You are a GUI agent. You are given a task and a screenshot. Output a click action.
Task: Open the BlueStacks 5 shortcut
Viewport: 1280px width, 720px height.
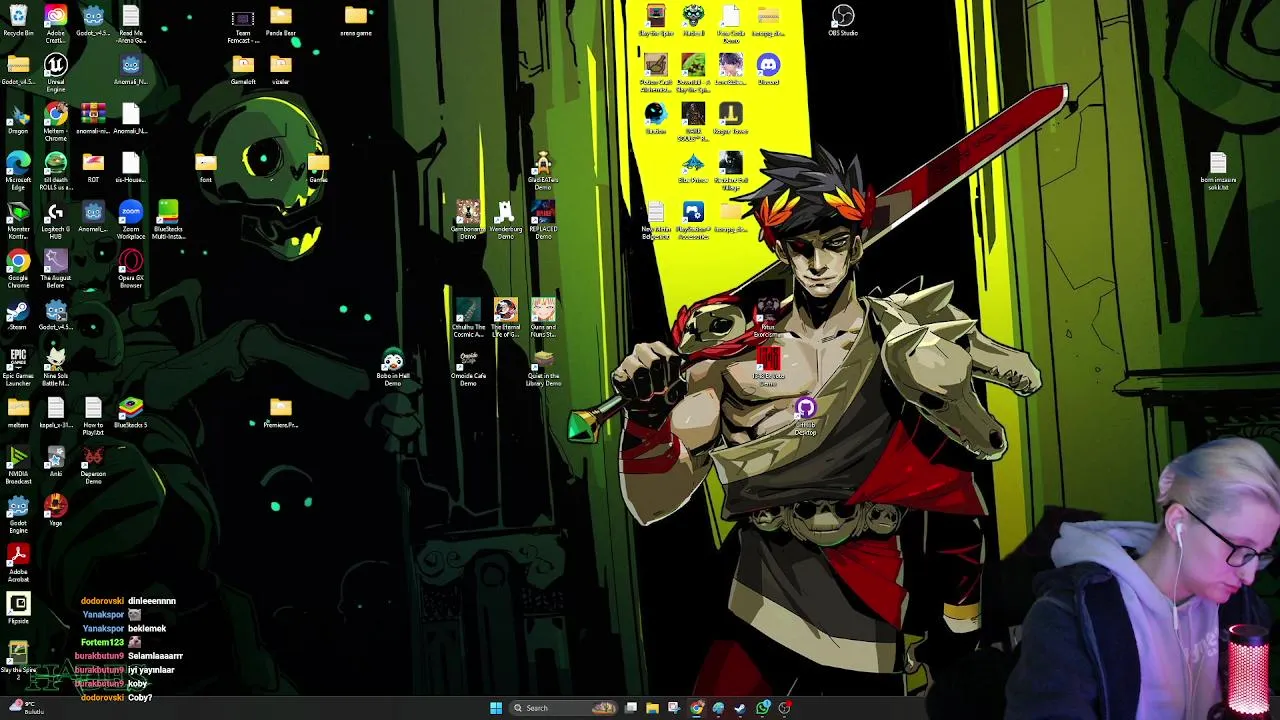[x=131, y=412]
